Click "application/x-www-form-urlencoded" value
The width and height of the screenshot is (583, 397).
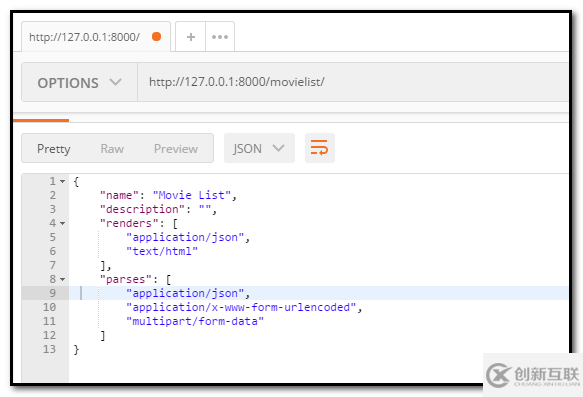pos(241,307)
